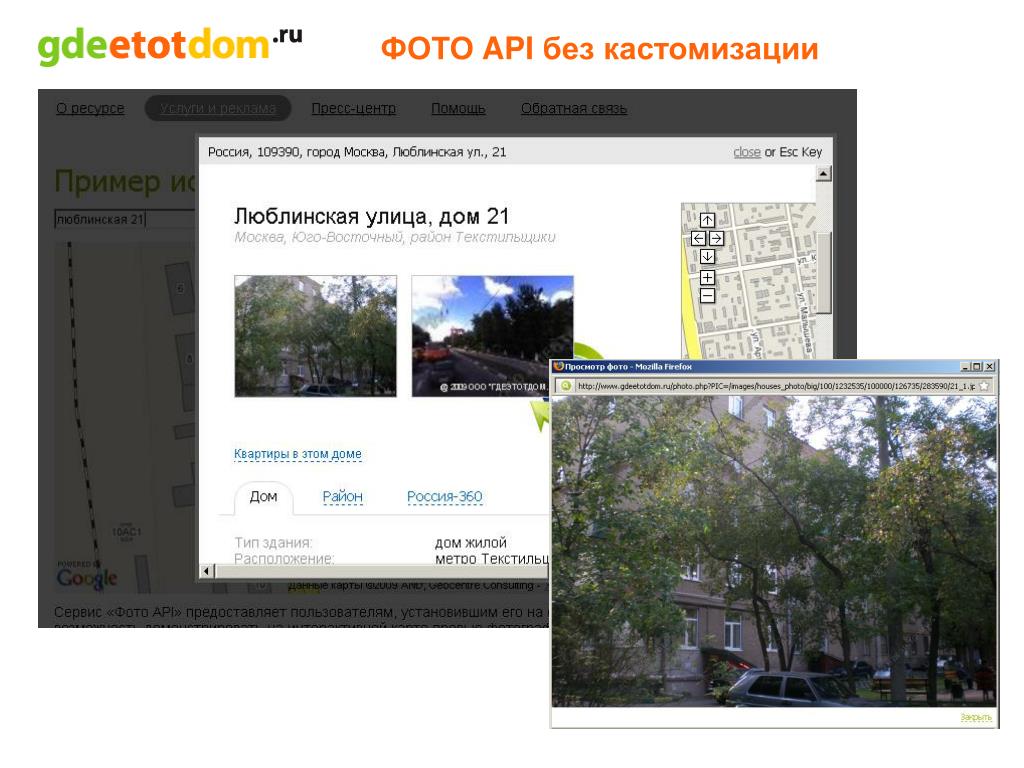Image resolution: width=1024 pixels, height=768 pixels.
Task: Zoom out the mini map minus button
Action: coord(707,296)
